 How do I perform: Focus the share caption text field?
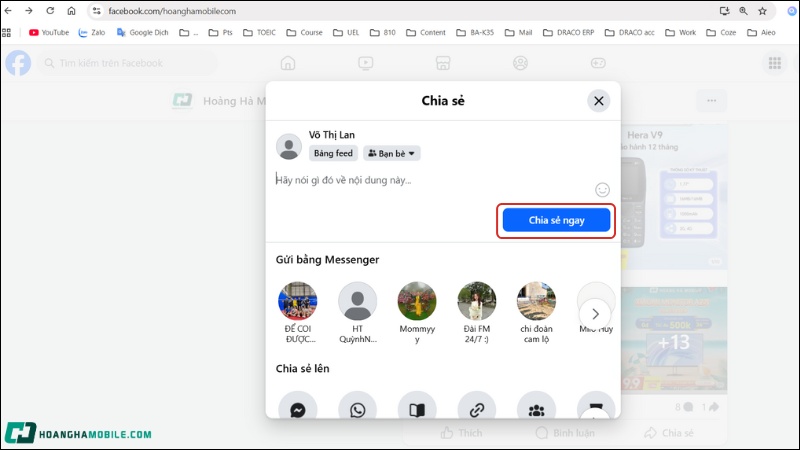click(434, 180)
